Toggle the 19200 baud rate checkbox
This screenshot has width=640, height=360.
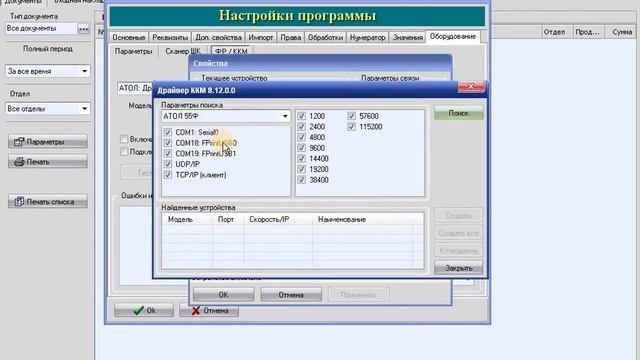point(302,169)
